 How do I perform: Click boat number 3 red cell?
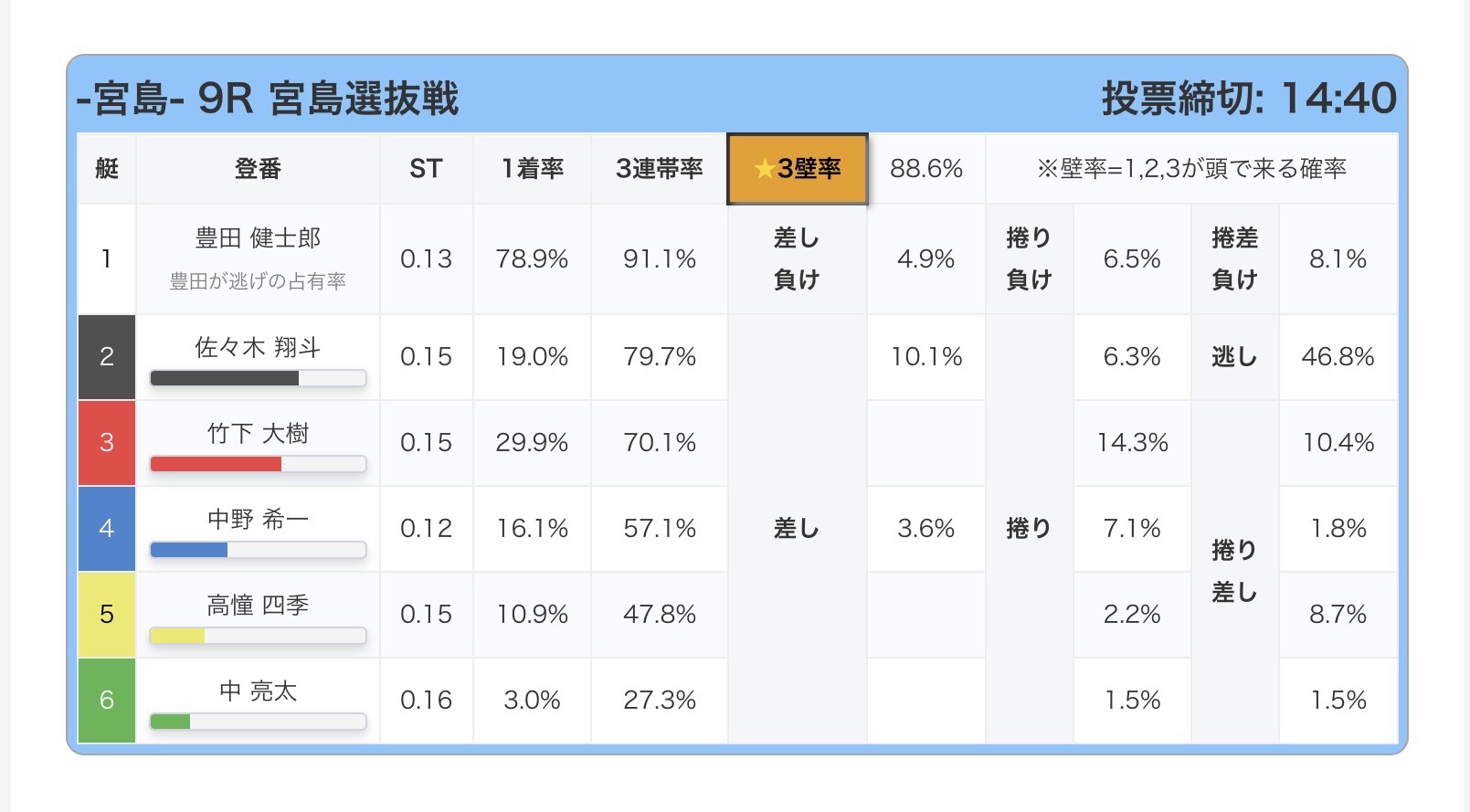107,443
